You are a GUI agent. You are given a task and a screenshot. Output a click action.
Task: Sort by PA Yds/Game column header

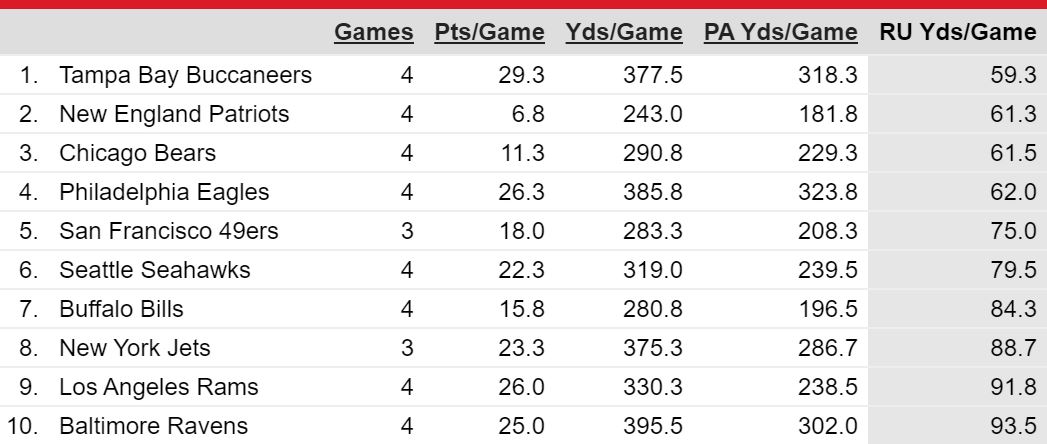781,32
